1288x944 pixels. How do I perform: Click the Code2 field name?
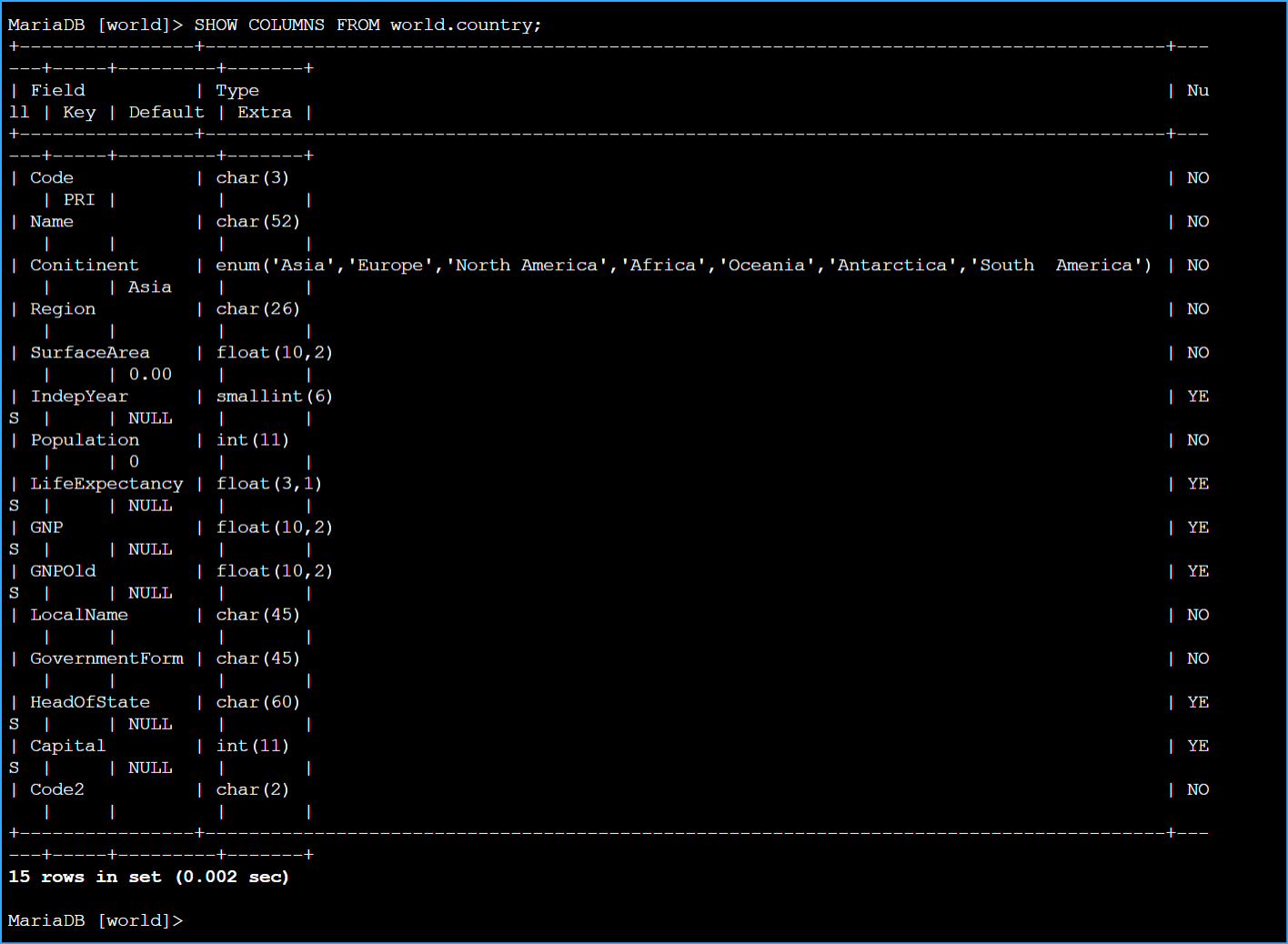point(57,788)
